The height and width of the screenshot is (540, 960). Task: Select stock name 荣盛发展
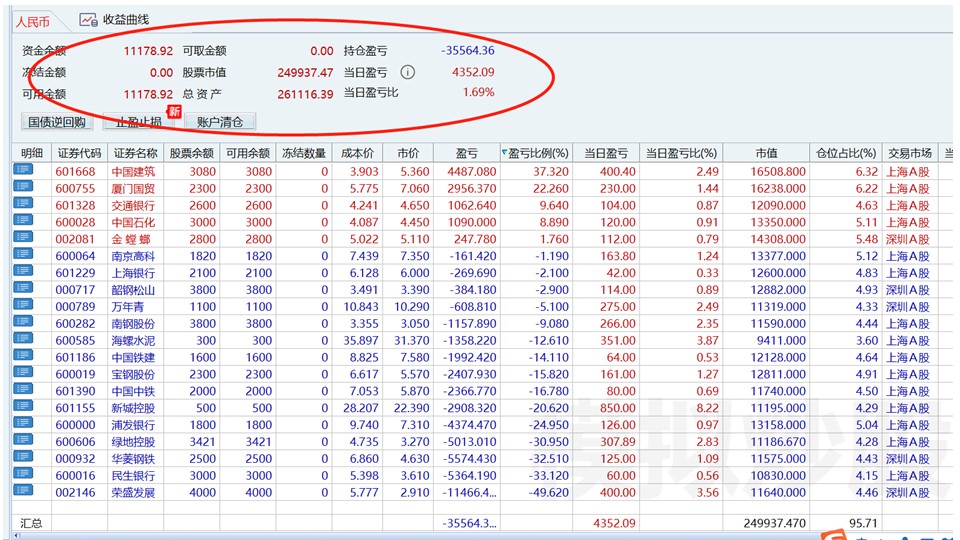point(133,492)
